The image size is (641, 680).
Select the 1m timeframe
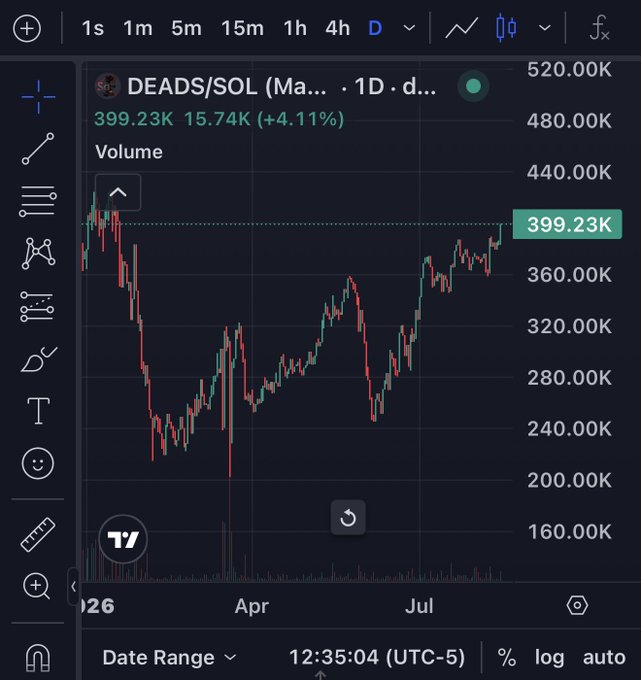[x=138, y=29]
